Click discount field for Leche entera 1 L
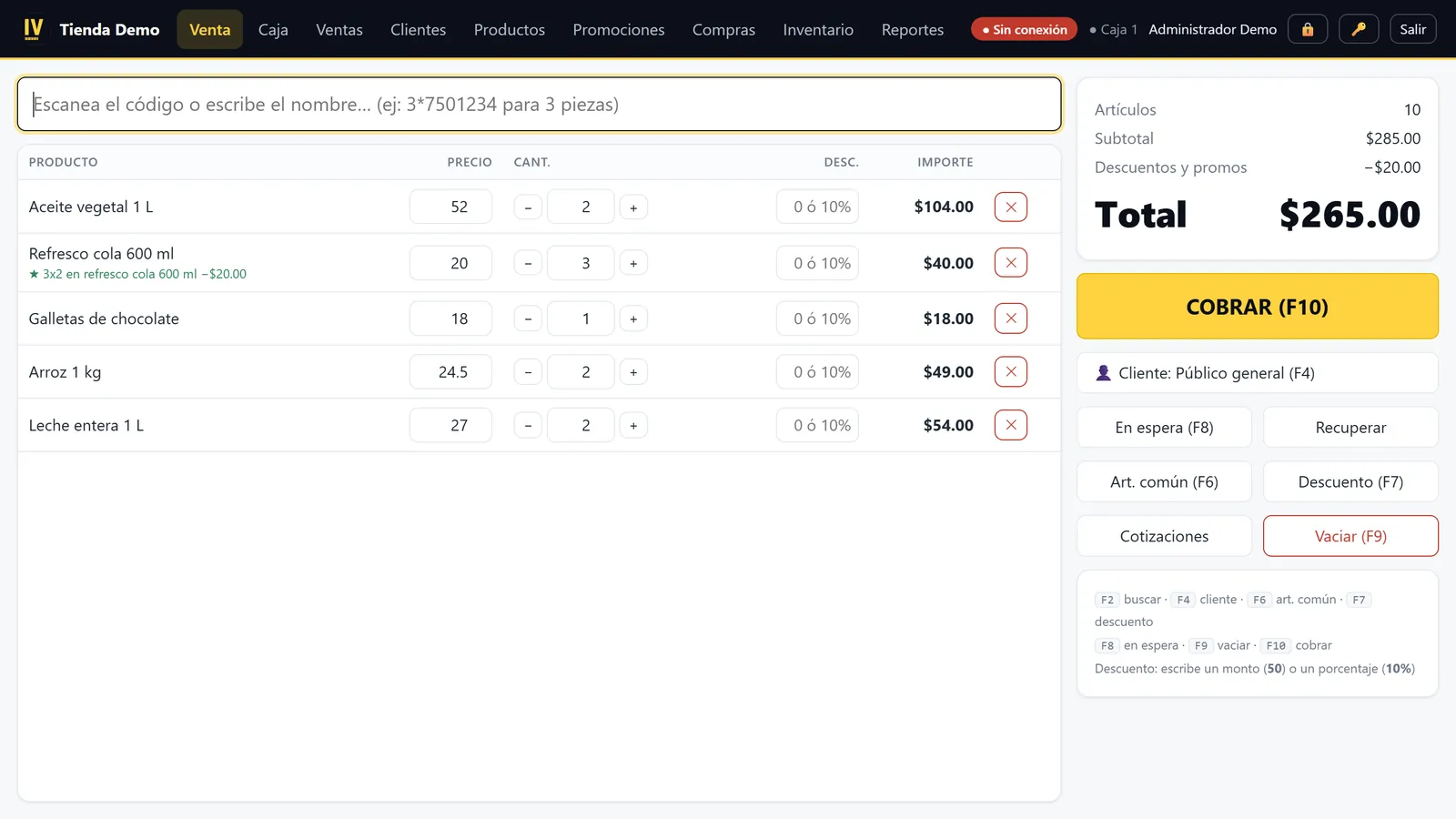This screenshot has width=1456, height=819. tap(817, 425)
